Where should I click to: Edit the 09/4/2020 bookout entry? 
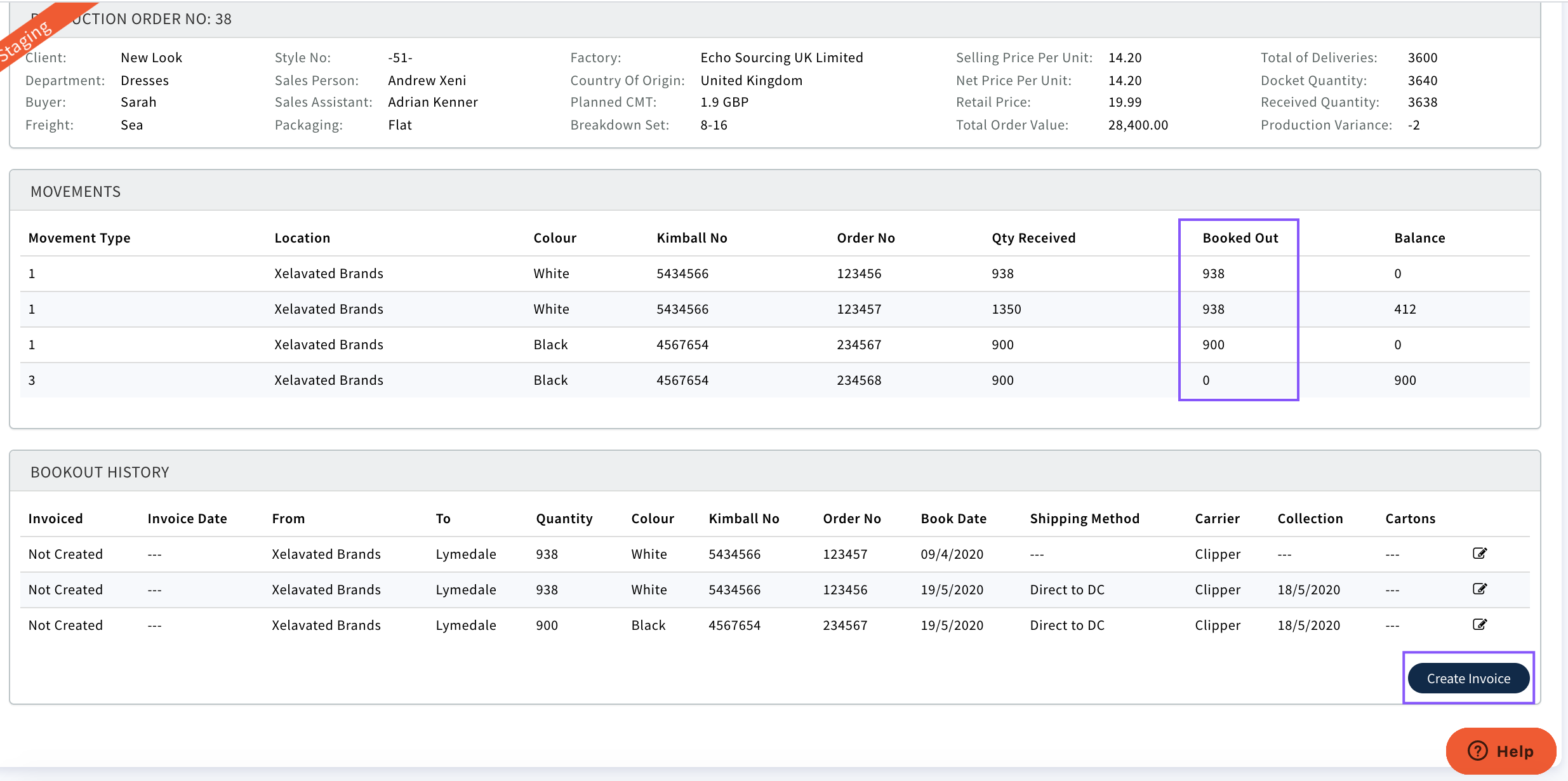pos(1479,553)
